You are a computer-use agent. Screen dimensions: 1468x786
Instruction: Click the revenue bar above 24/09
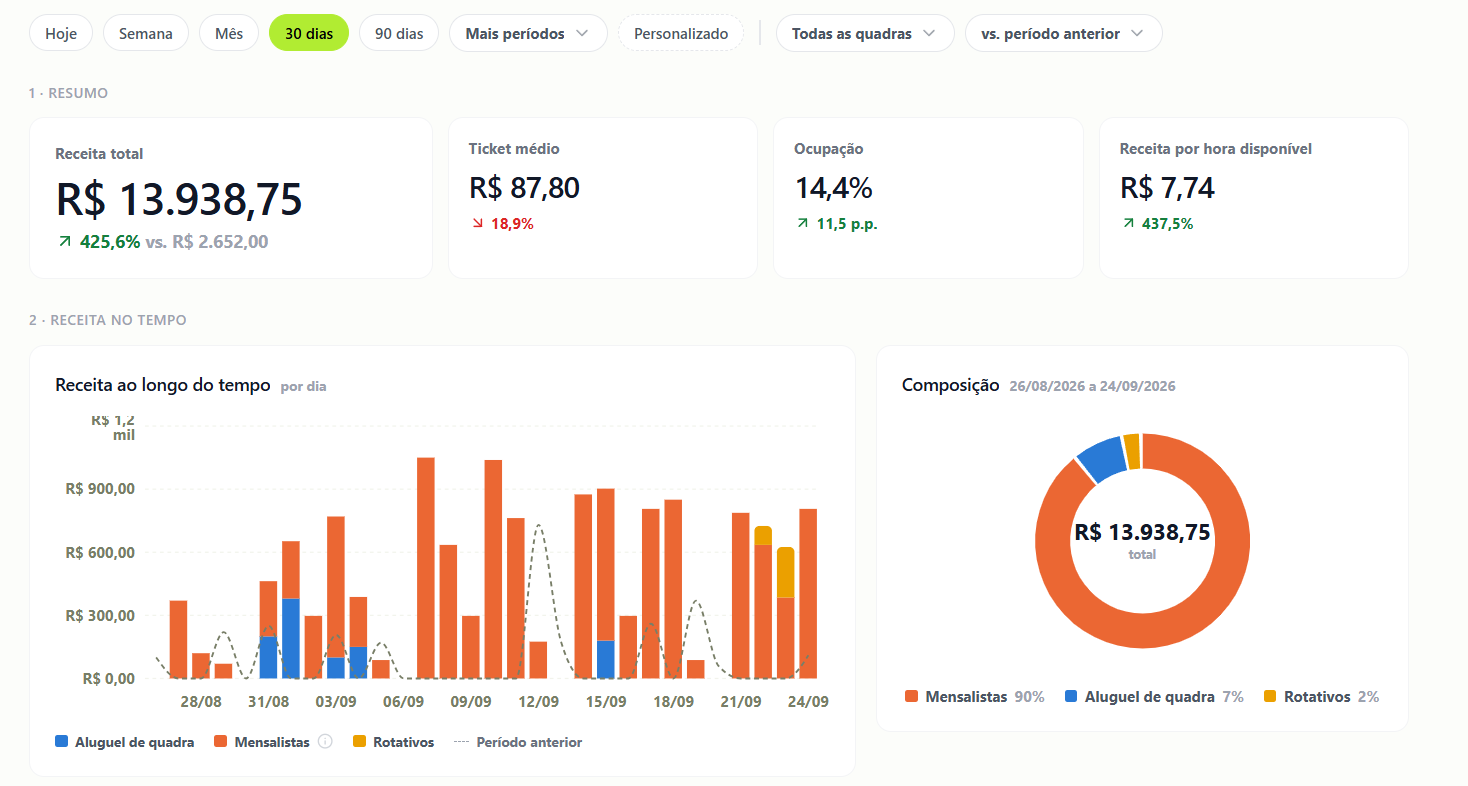tap(808, 594)
